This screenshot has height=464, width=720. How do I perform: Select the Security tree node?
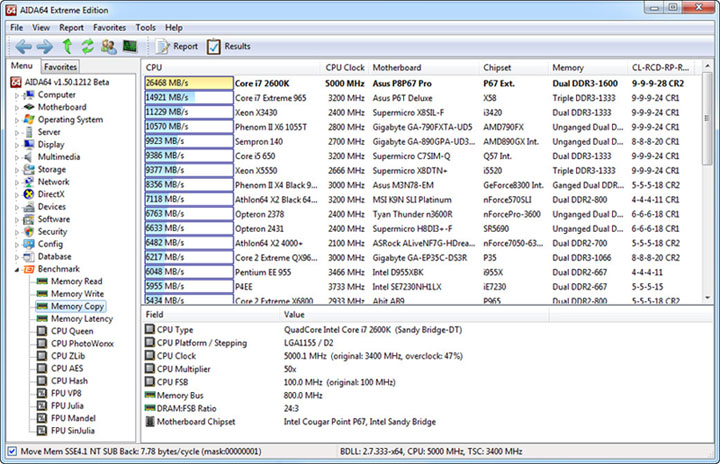click(52, 232)
